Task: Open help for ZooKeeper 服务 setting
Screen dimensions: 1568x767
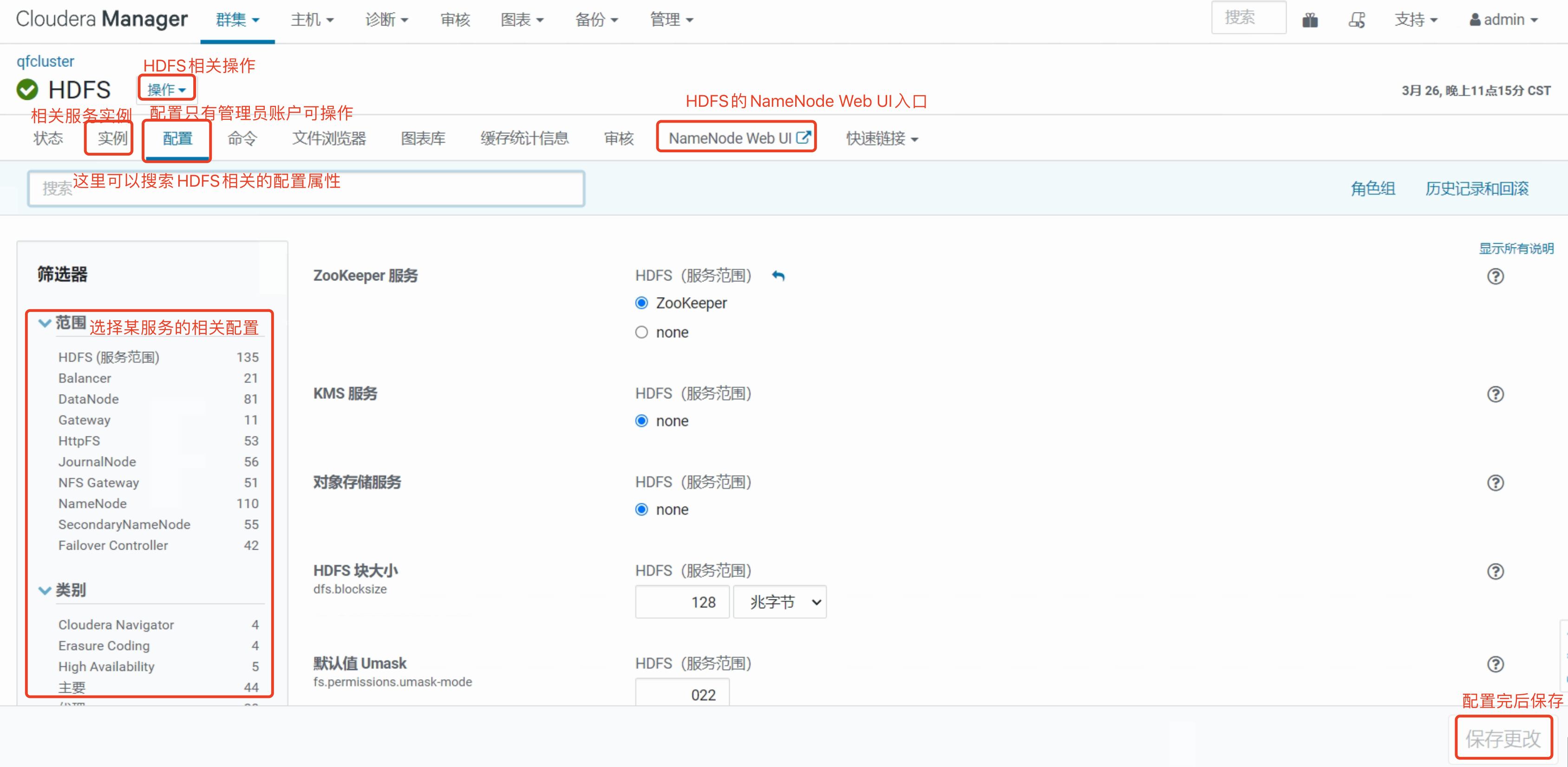Action: click(1495, 277)
